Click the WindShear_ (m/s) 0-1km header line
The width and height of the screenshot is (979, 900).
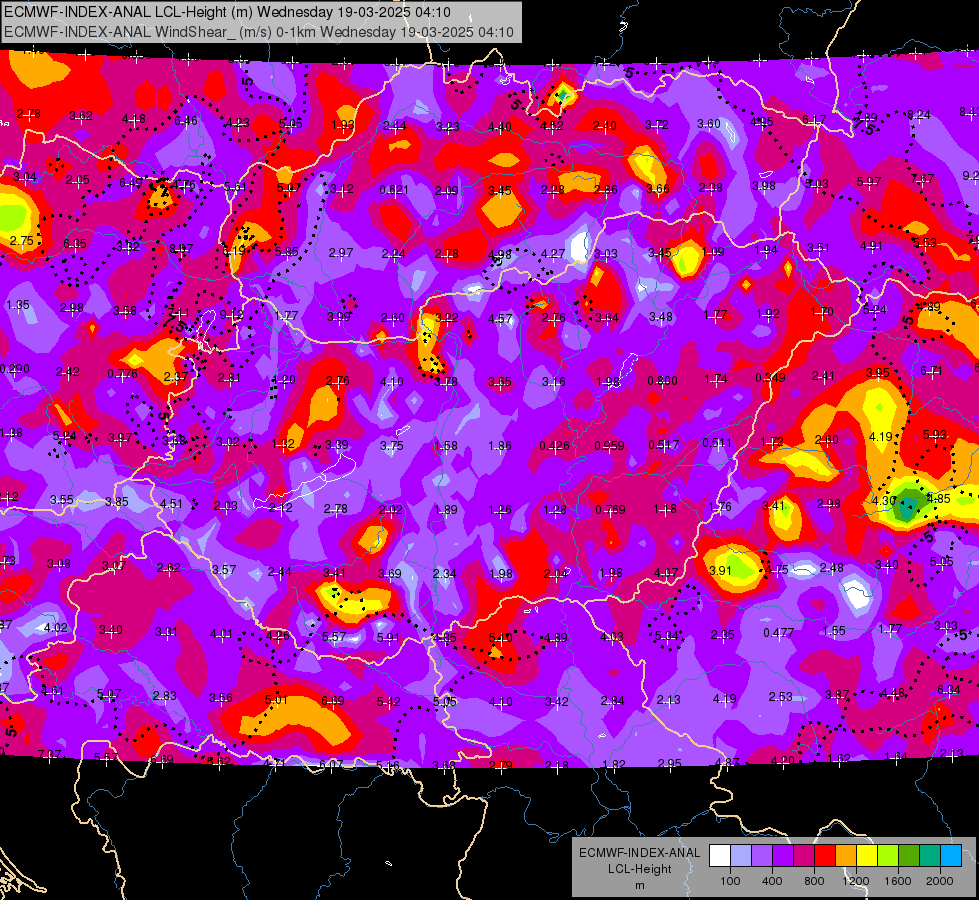258,32
